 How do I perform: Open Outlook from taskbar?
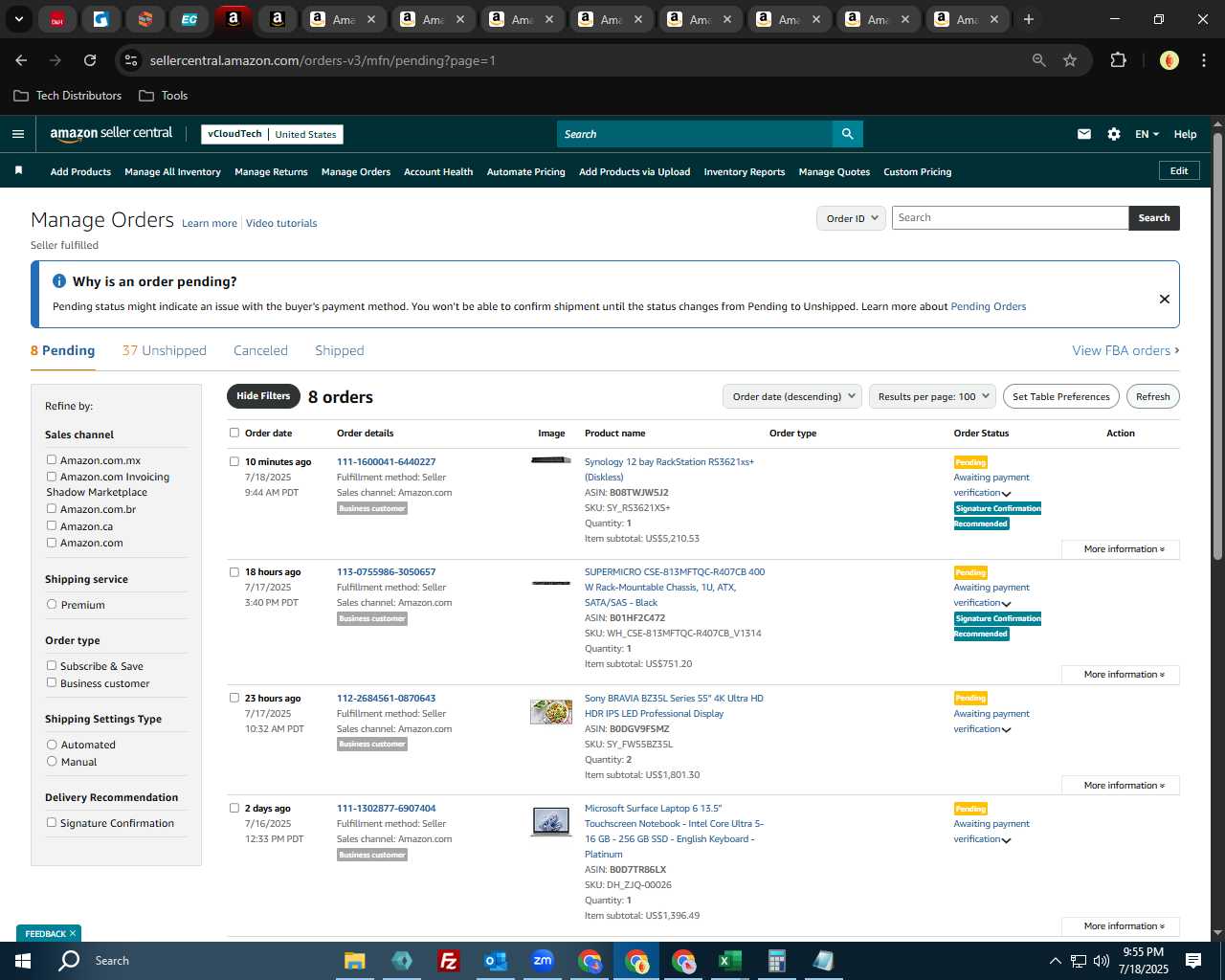pyautogui.click(x=495, y=961)
